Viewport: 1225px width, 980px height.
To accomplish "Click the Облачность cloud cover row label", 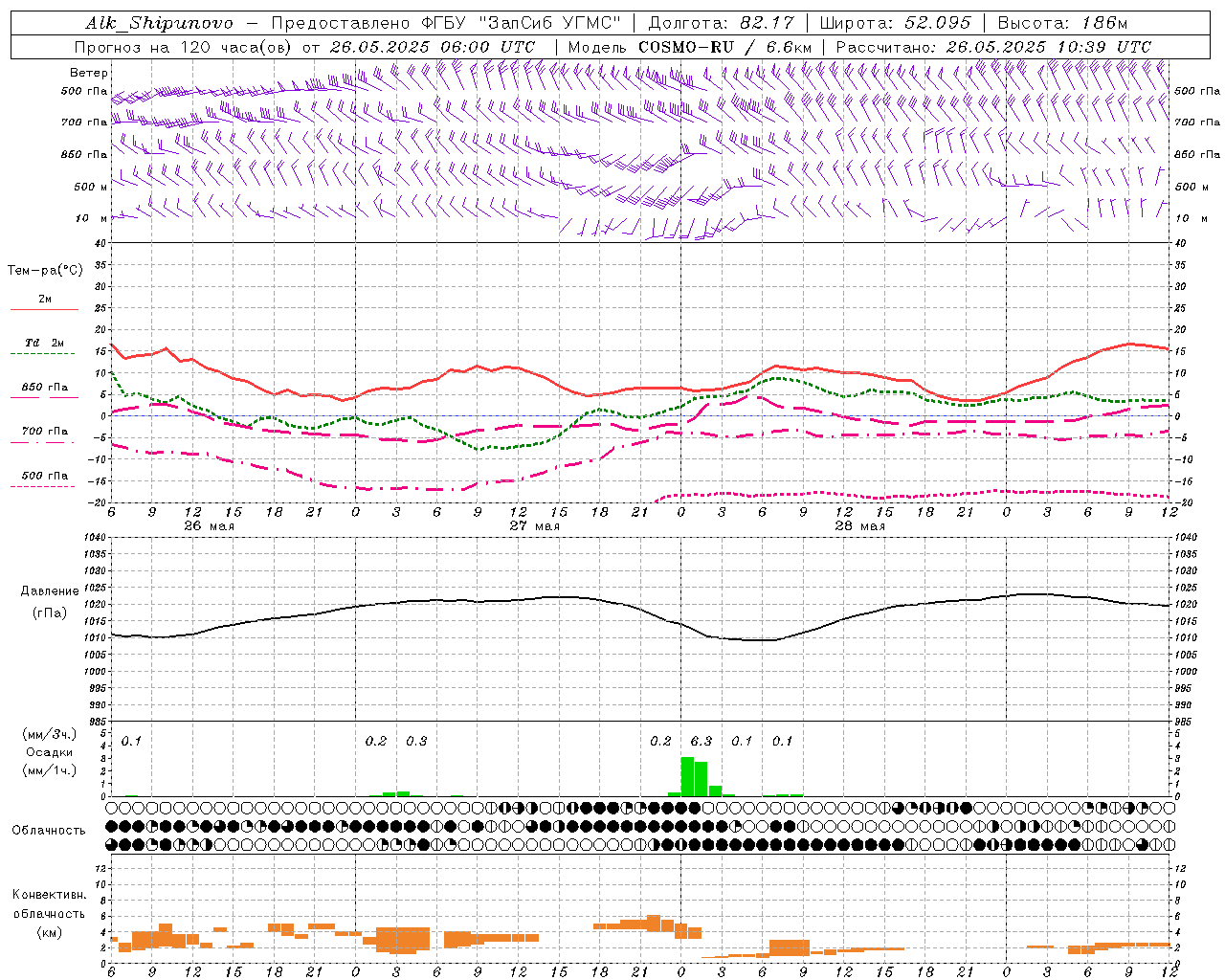I will 49,831.
